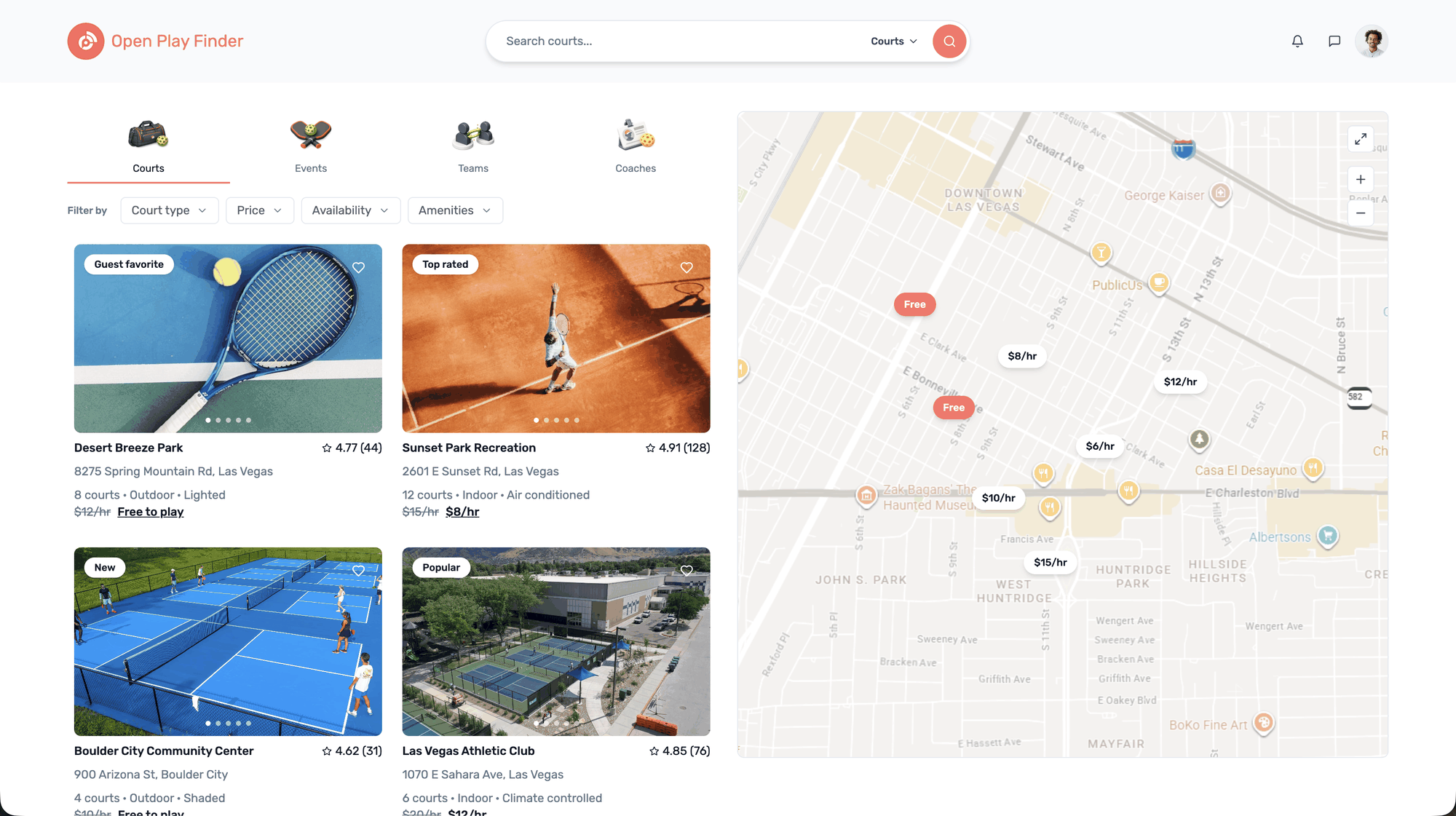Open the Desert Breeze Park listing title
The image size is (1456, 816).
(x=128, y=448)
